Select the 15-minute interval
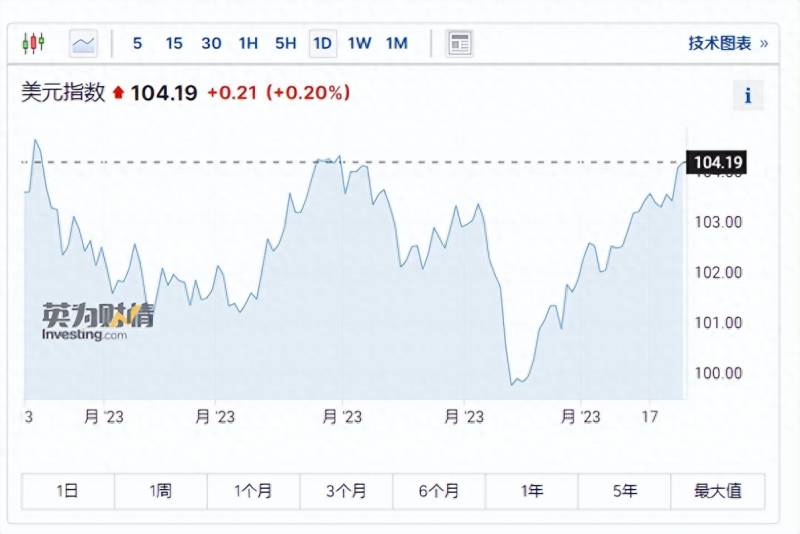The height and width of the screenshot is (534, 800). click(x=174, y=43)
